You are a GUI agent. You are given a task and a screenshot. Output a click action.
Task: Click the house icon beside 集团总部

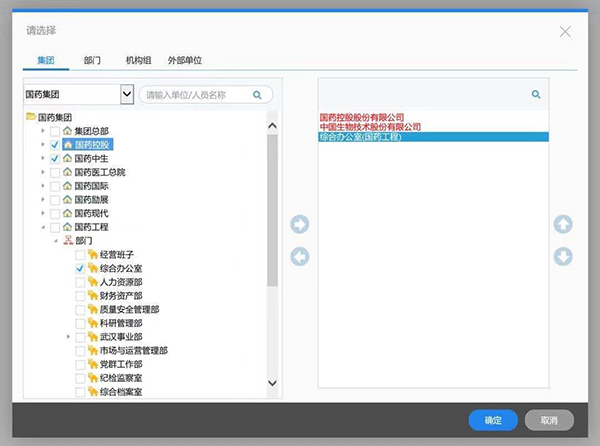point(67,131)
